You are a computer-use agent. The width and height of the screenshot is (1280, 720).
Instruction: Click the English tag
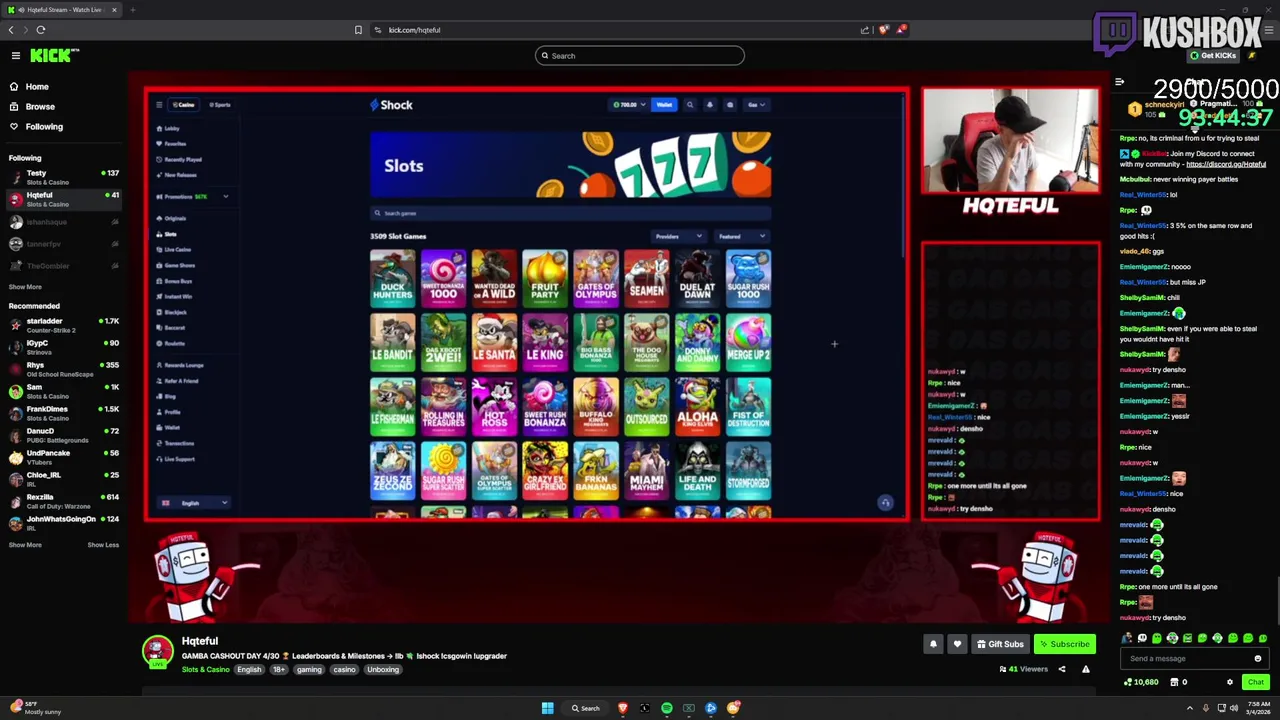(249, 669)
